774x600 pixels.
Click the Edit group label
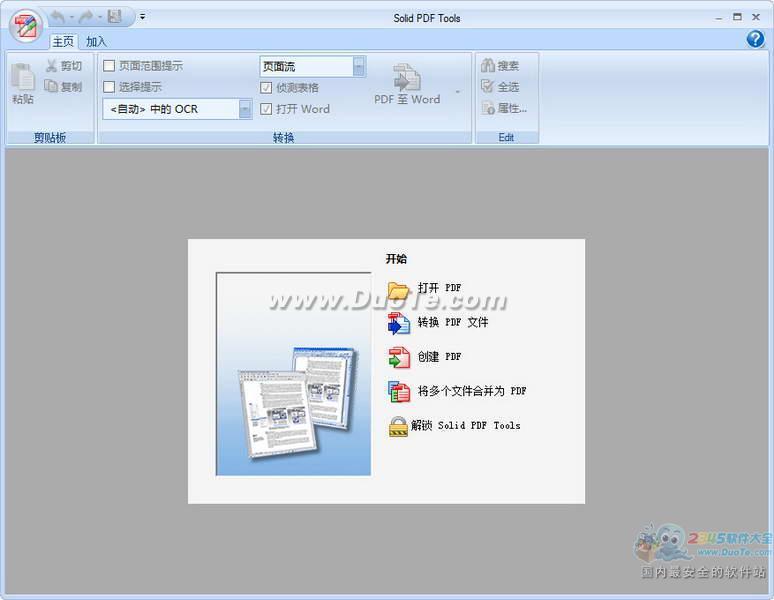pyautogui.click(x=506, y=138)
